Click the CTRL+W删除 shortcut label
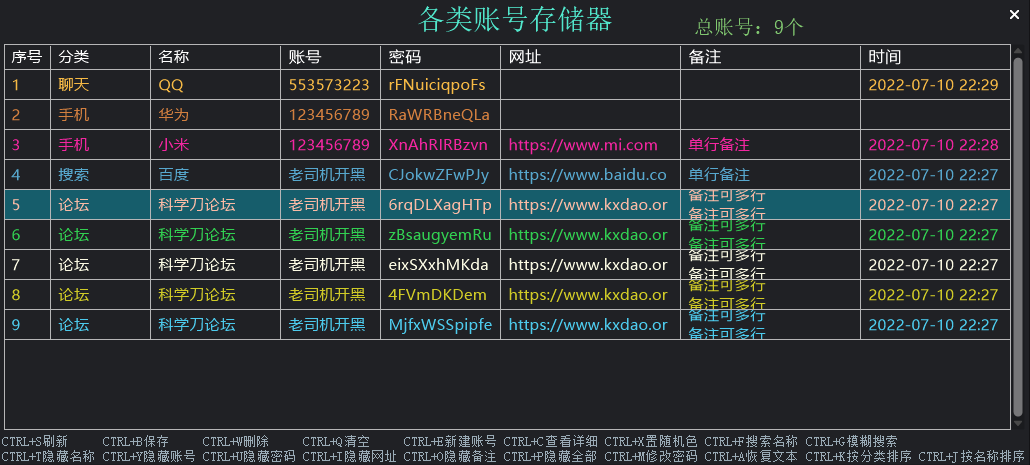 pyautogui.click(x=235, y=442)
